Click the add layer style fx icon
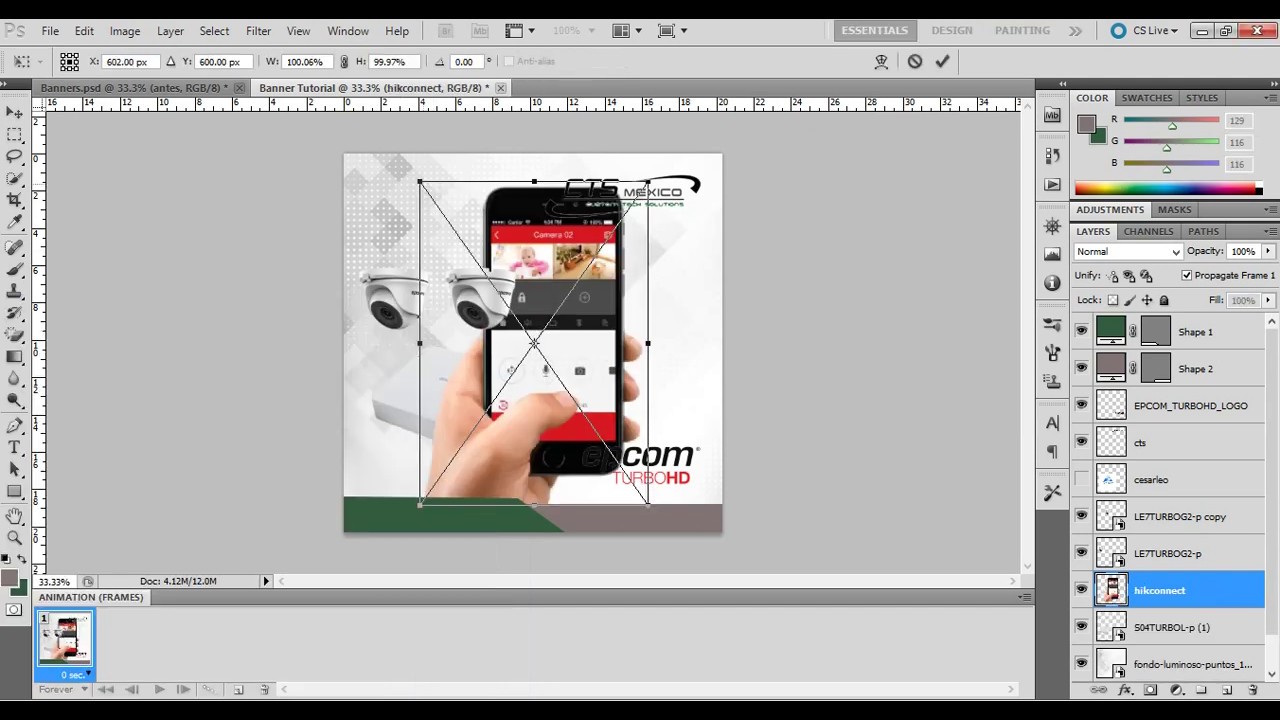Viewport: 1280px width, 720px height. [1125, 690]
